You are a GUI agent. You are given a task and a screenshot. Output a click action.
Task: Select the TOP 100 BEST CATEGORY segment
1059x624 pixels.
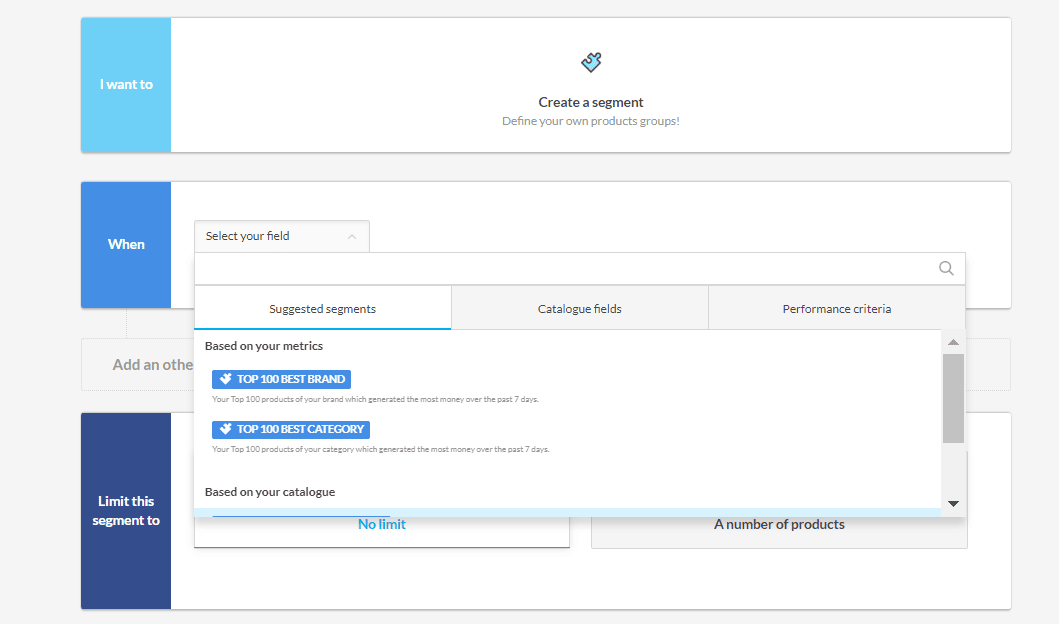tap(290, 429)
